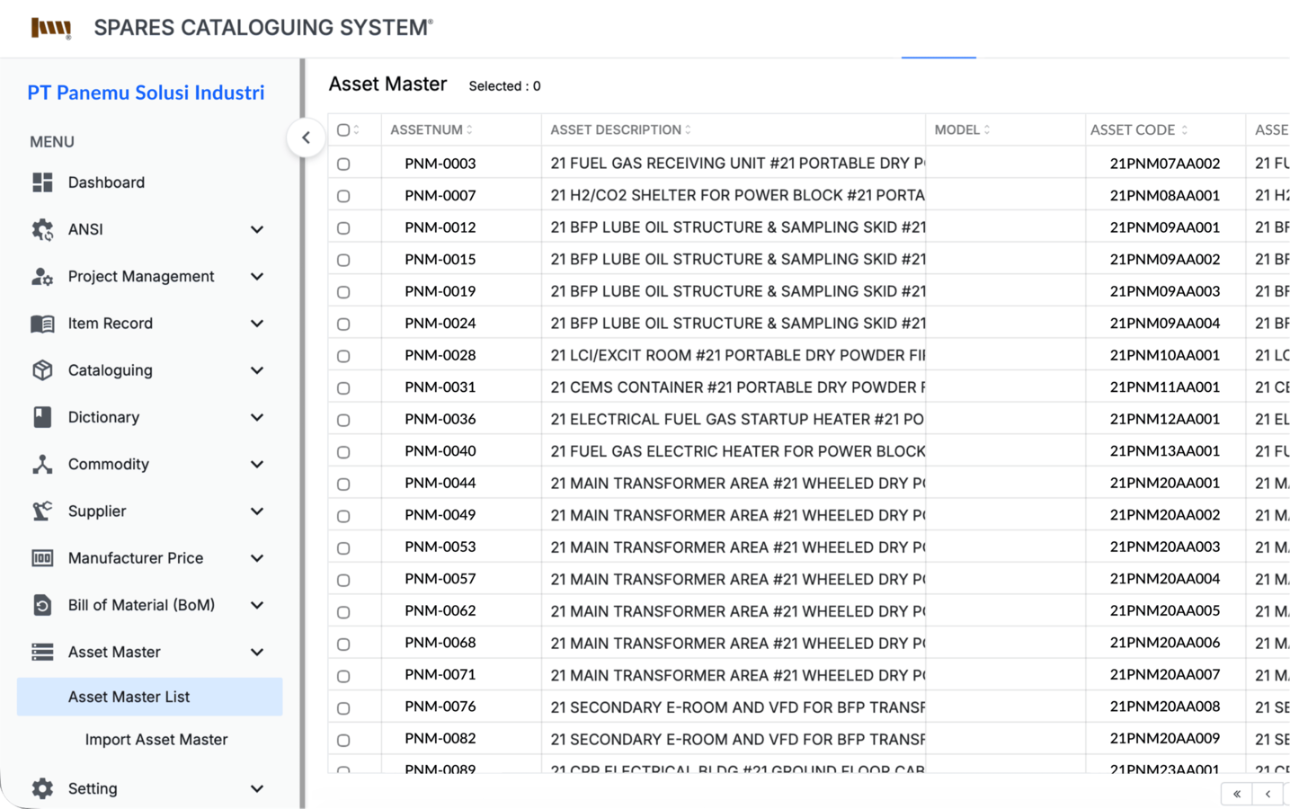
Task: Click the Cataloguing box icon
Action: [x=42, y=370]
